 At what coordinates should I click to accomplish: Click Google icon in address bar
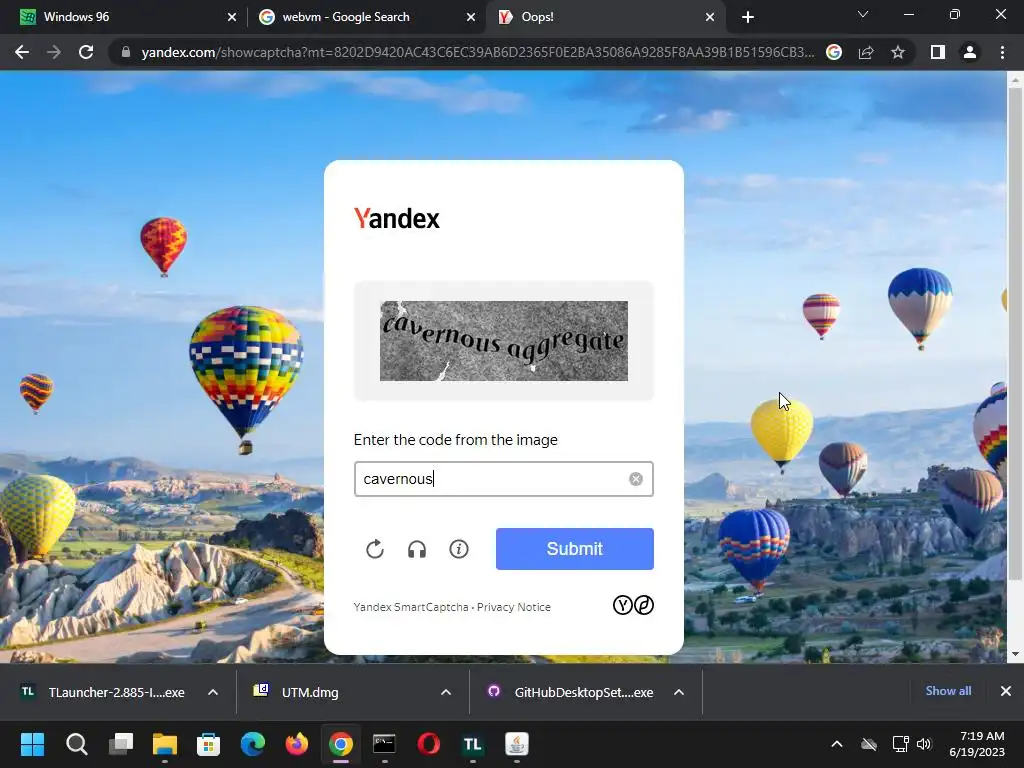point(834,52)
